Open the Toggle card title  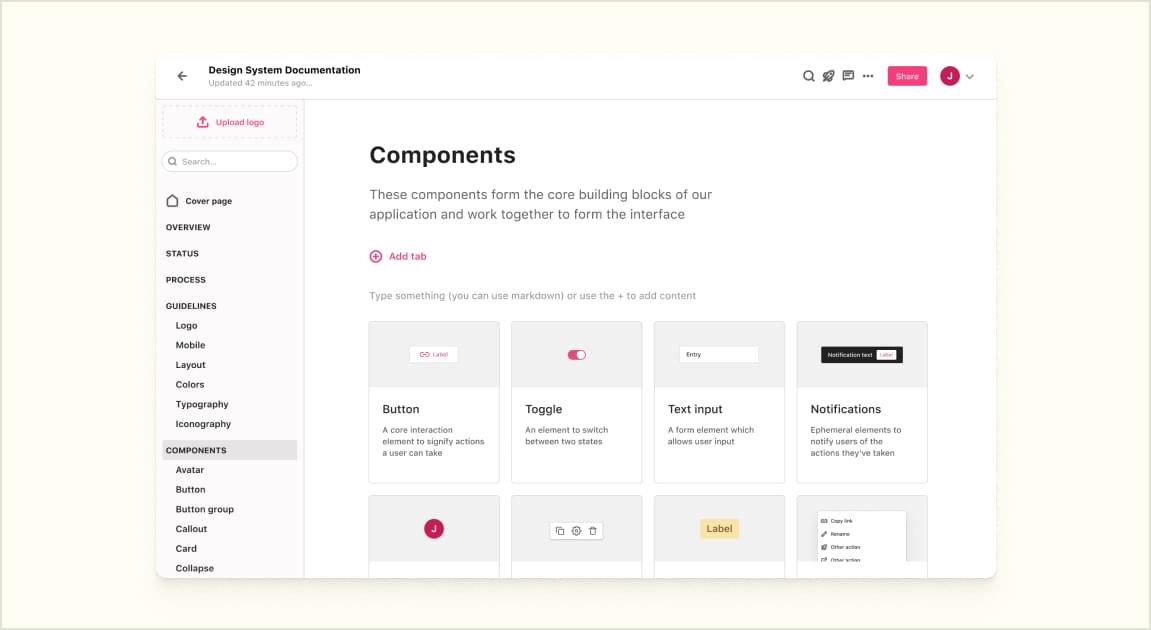pyautogui.click(x=543, y=409)
